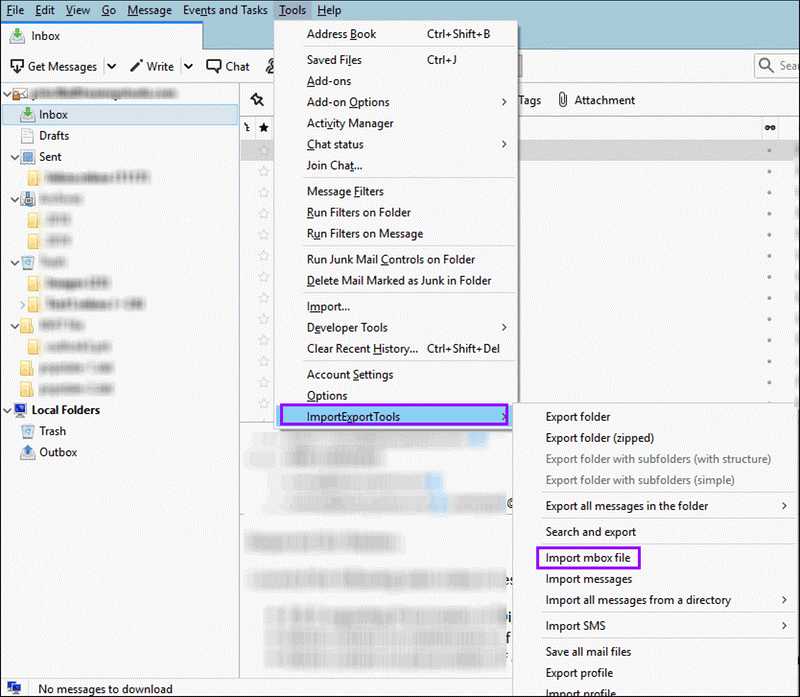This screenshot has width=800, height=697.
Task: Select Join Chat menu item
Action: pos(398,165)
